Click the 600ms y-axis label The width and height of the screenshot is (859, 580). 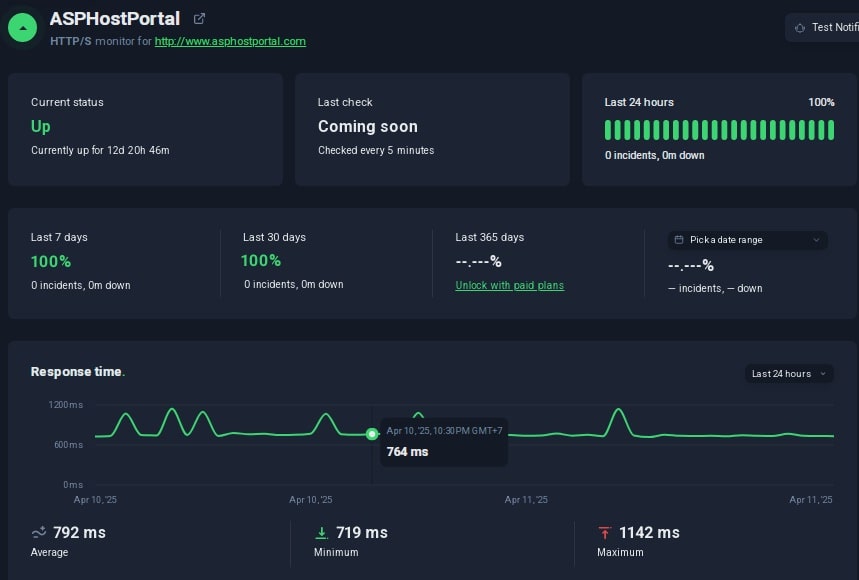tap(68, 445)
